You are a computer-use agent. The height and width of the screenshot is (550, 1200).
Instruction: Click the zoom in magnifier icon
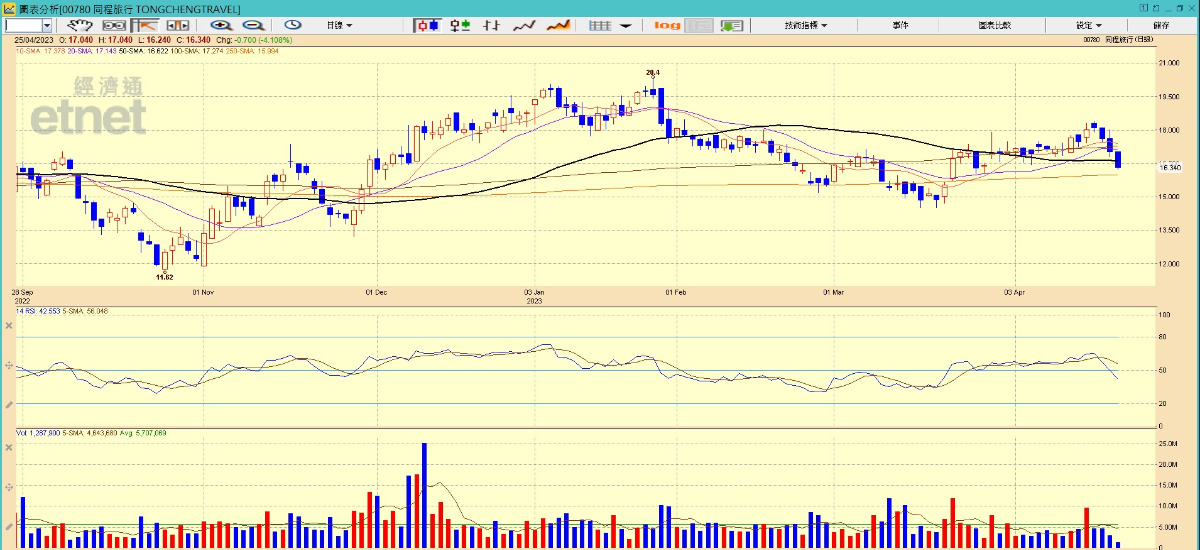(221, 25)
